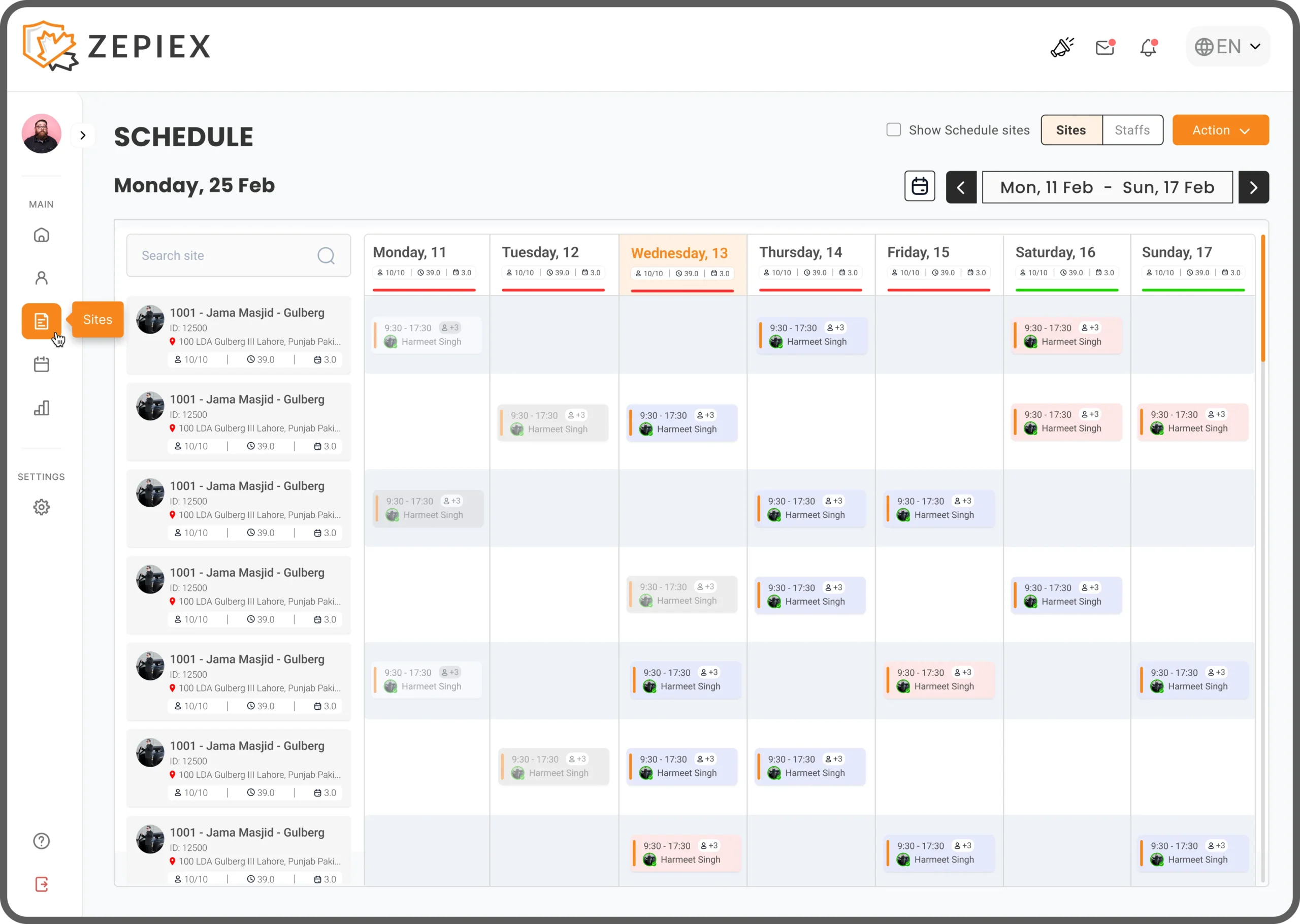This screenshot has height=924, width=1300.
Task: Open the Settings gear icon
Action: [x=42, y=507]
